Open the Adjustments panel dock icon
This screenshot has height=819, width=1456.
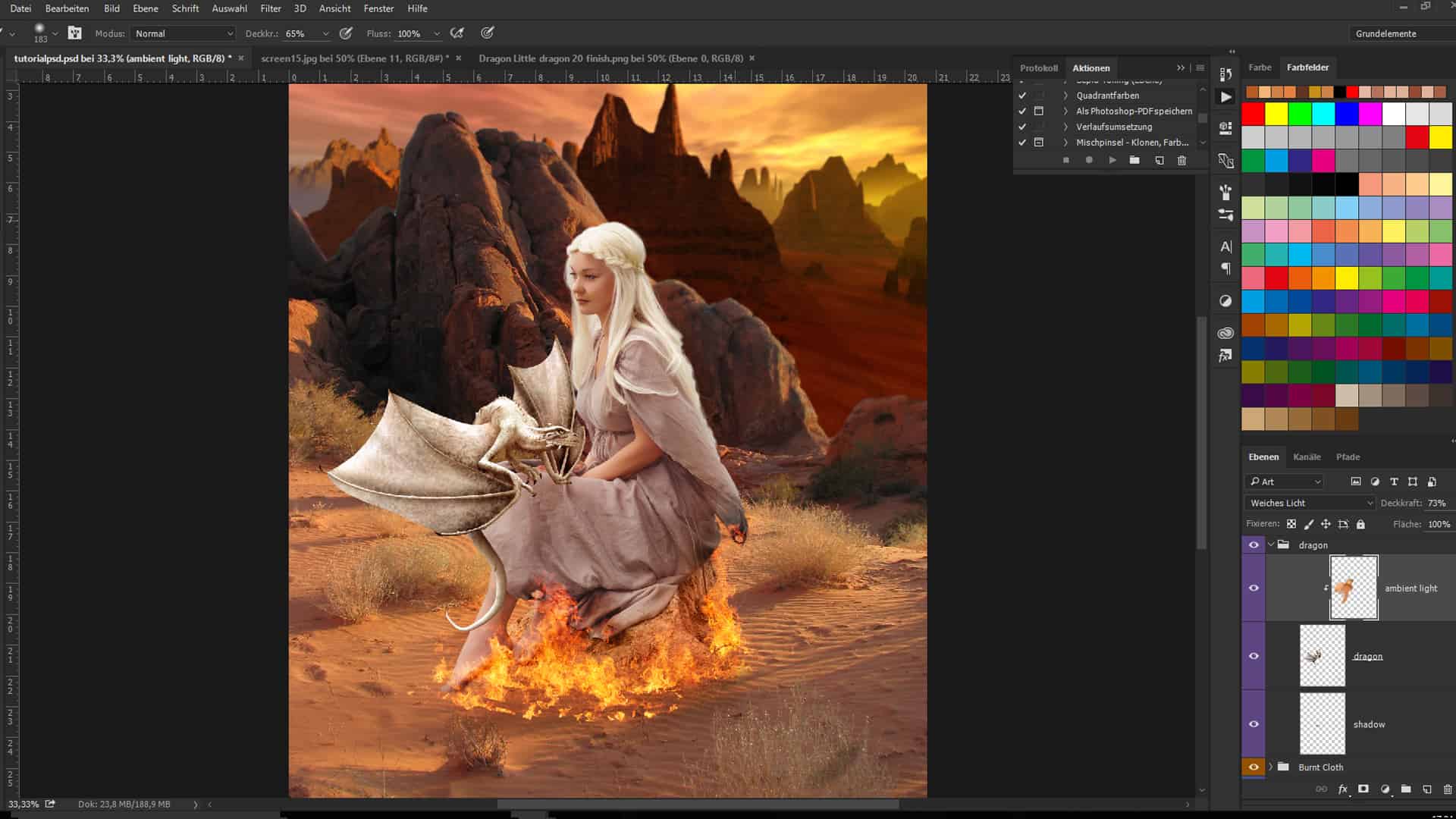(1225, 301)
